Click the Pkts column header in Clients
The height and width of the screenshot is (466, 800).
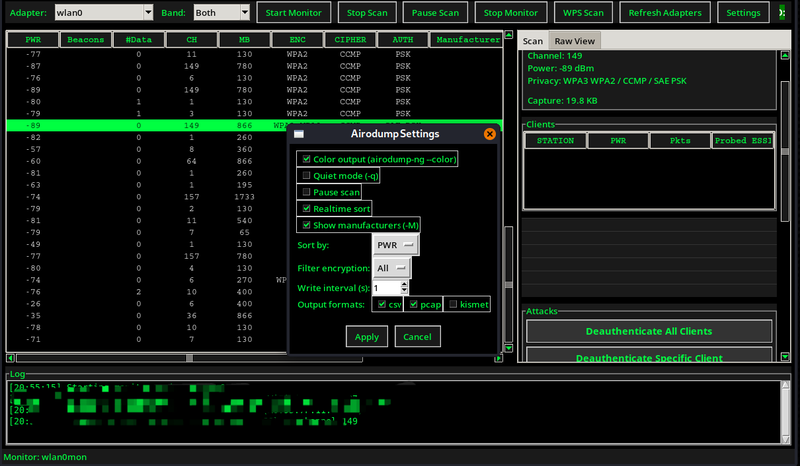tap(680, 140)
